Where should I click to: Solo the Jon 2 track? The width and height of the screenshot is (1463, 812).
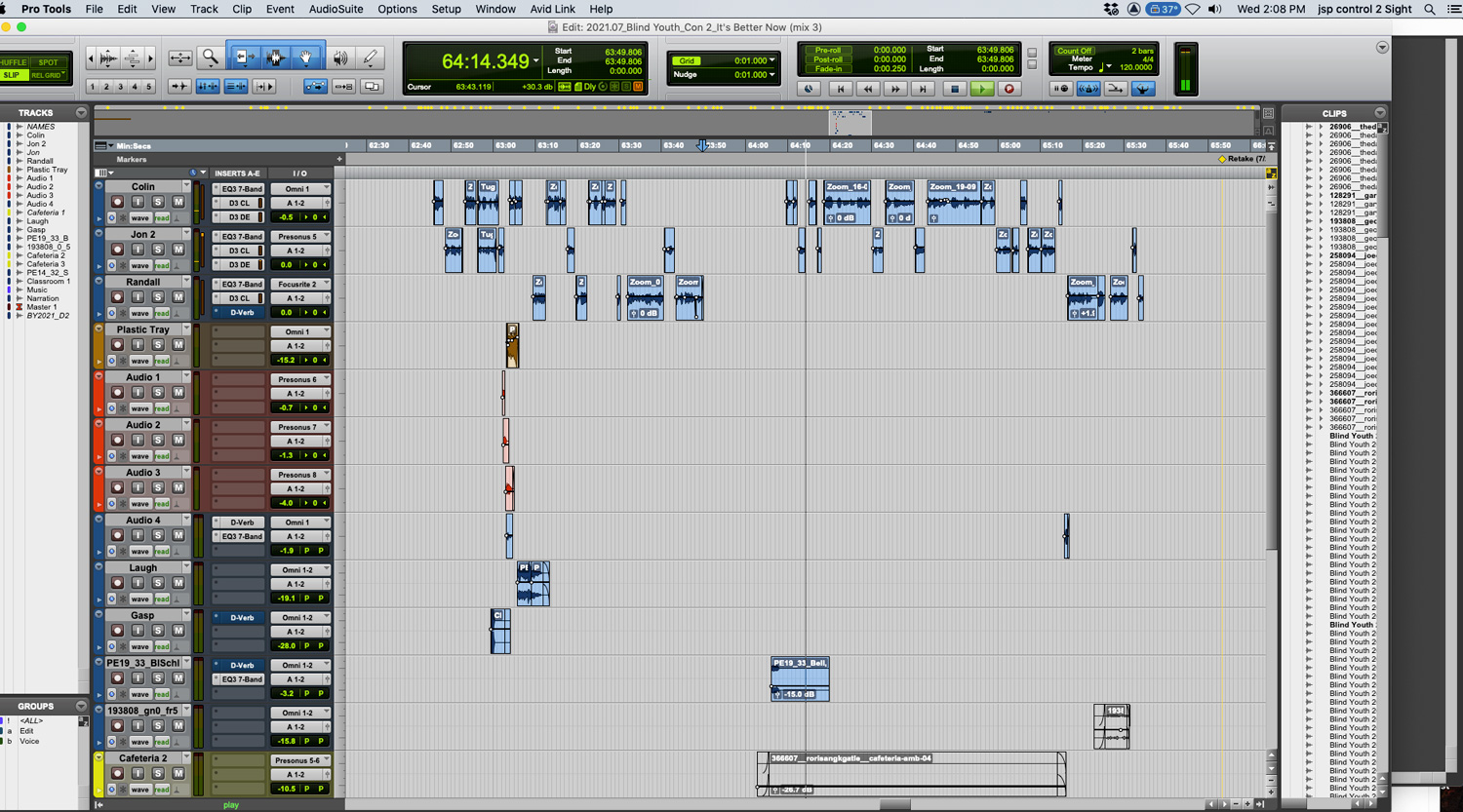(x=158, y=251)
